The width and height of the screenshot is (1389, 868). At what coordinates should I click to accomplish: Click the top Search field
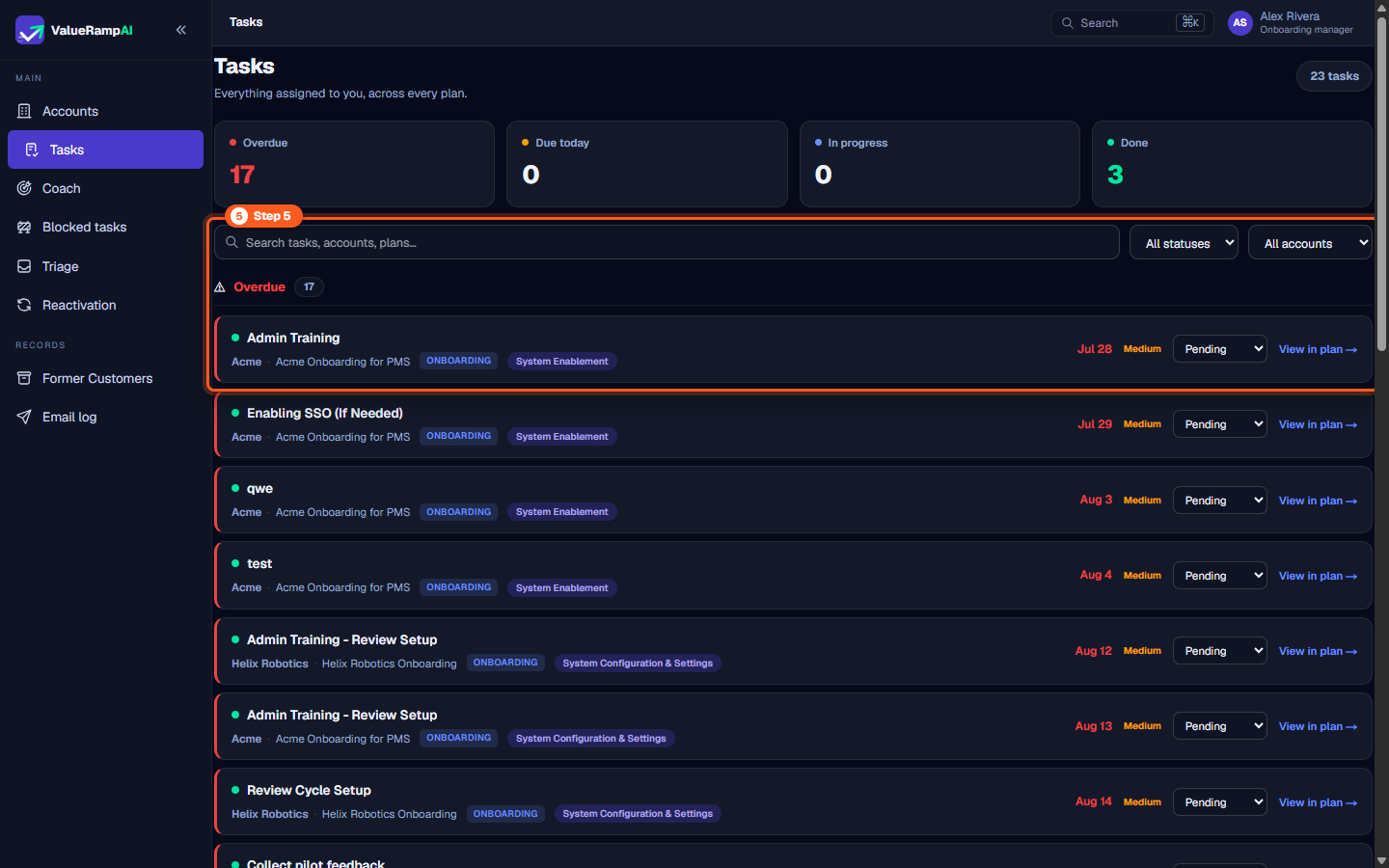point(1132,23)
